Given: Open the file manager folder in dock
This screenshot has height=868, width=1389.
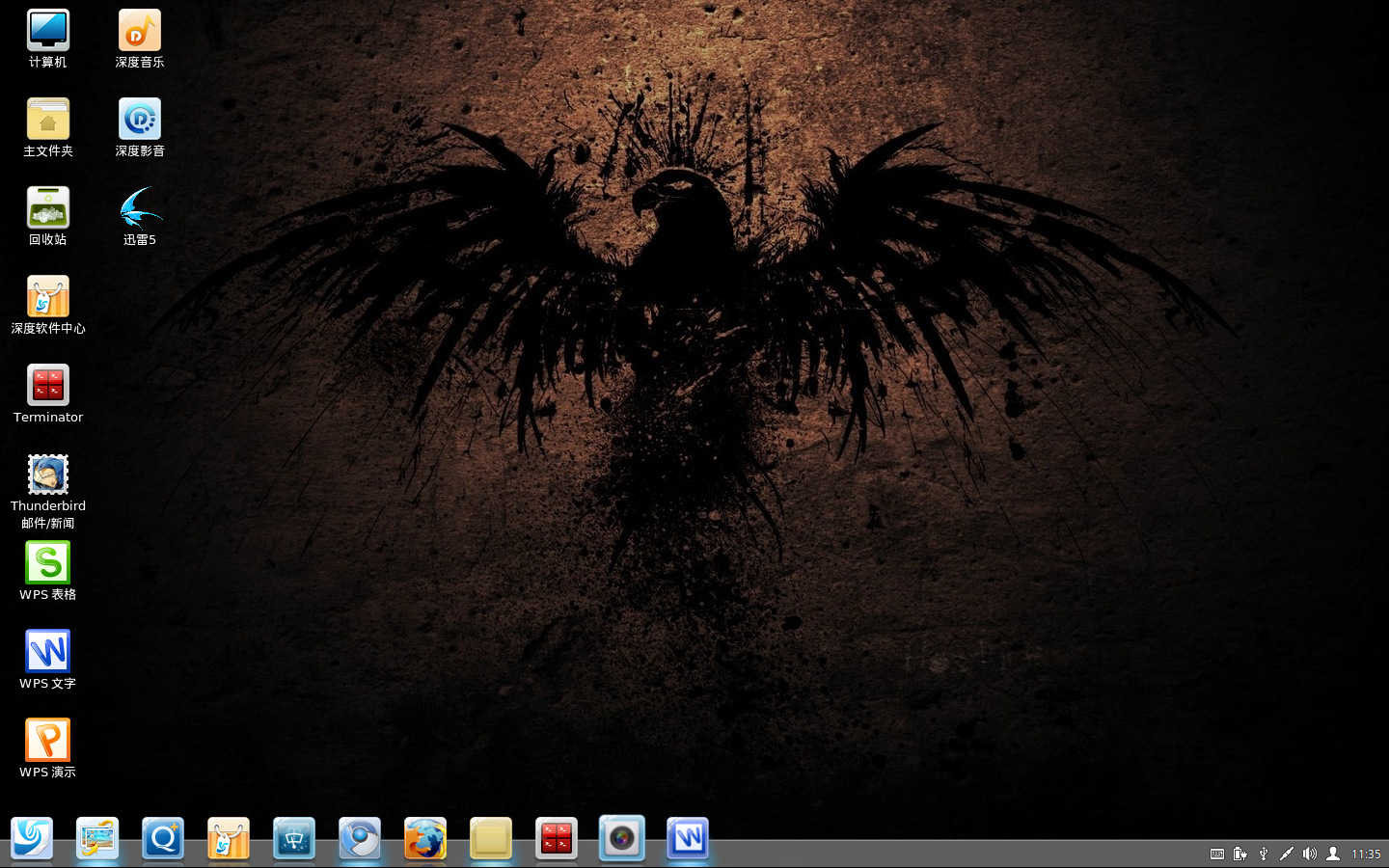Looking at the screenshot, I should coord(491,839).
